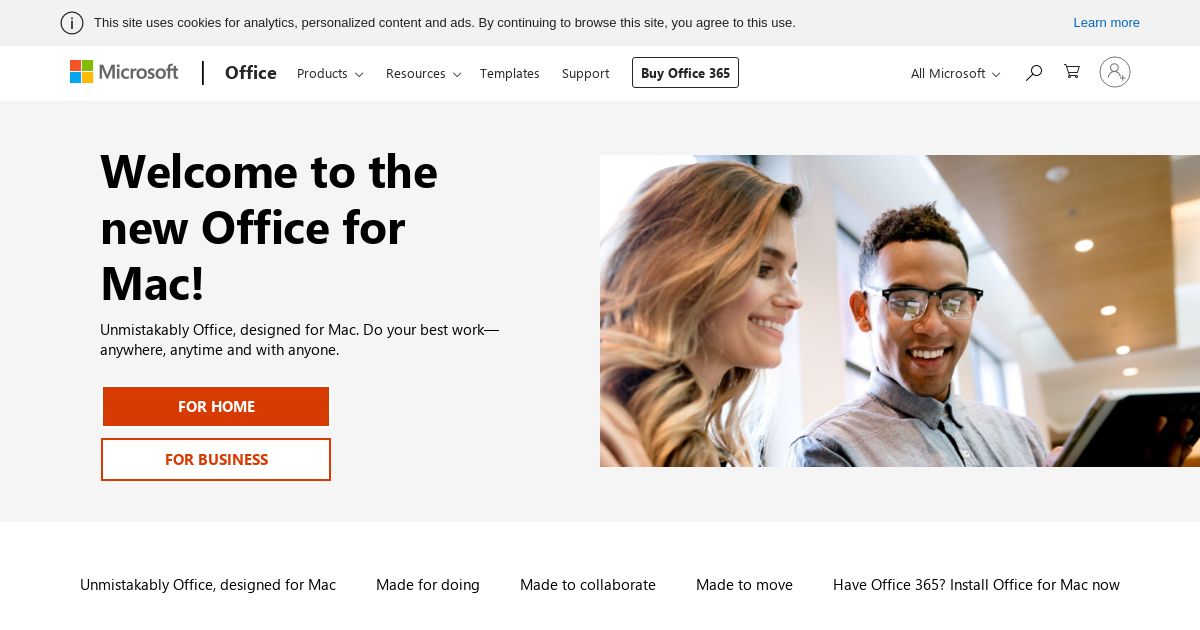Image resolution: width=1200 pixels, height=630 pixels.
Task: Click the sign-in account avatar icon
Action: coord(1115,72)
